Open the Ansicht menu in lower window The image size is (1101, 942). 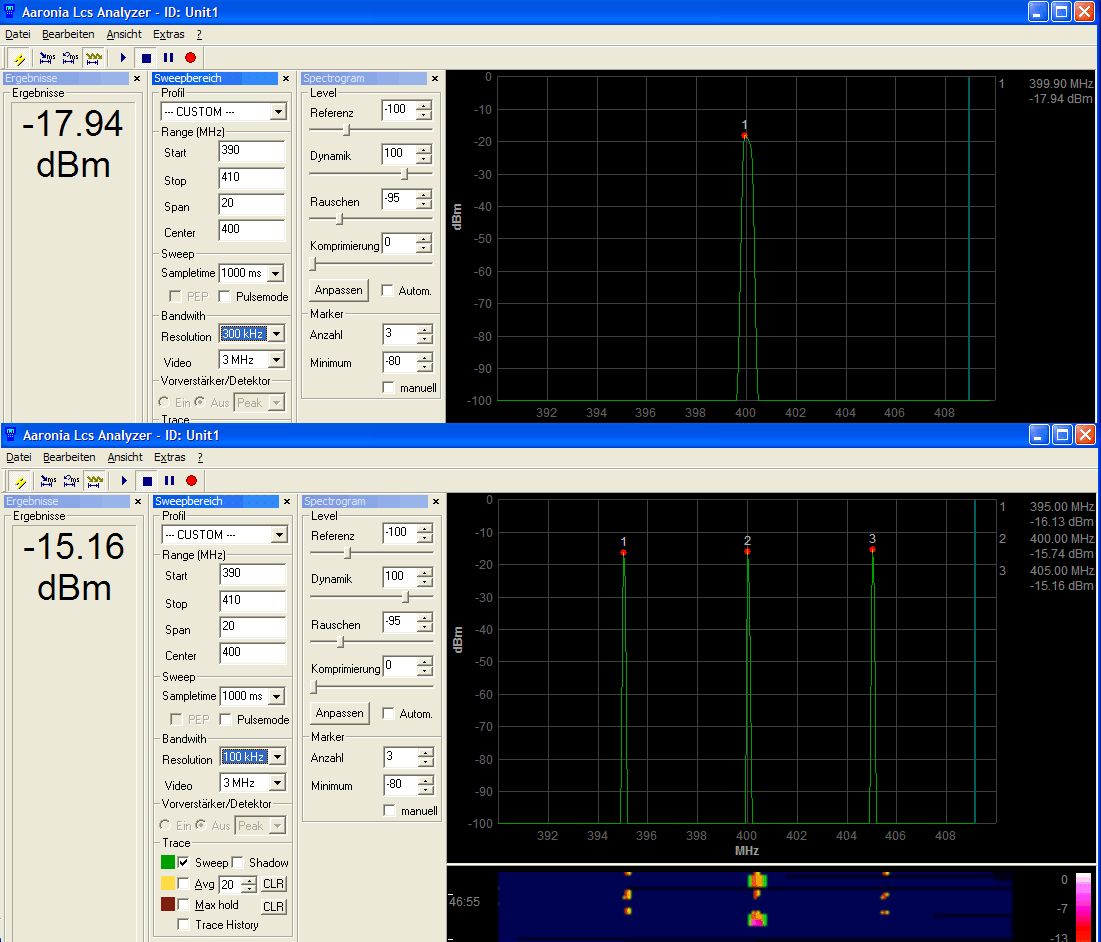click(x=125, y=457)
